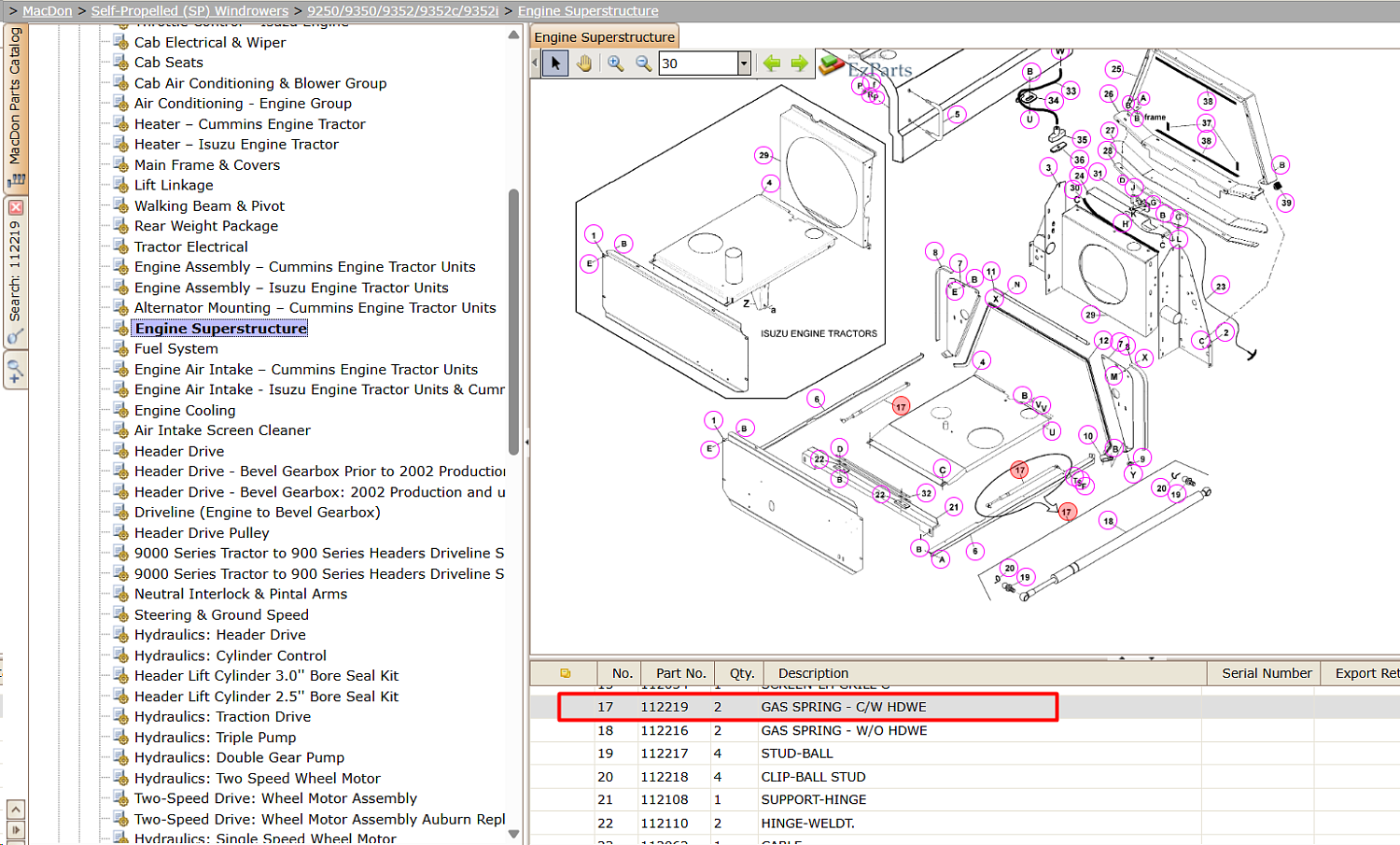
Task: Click Header Lift Cylinder 2.5" Bore icon
Action: [120, 696]
